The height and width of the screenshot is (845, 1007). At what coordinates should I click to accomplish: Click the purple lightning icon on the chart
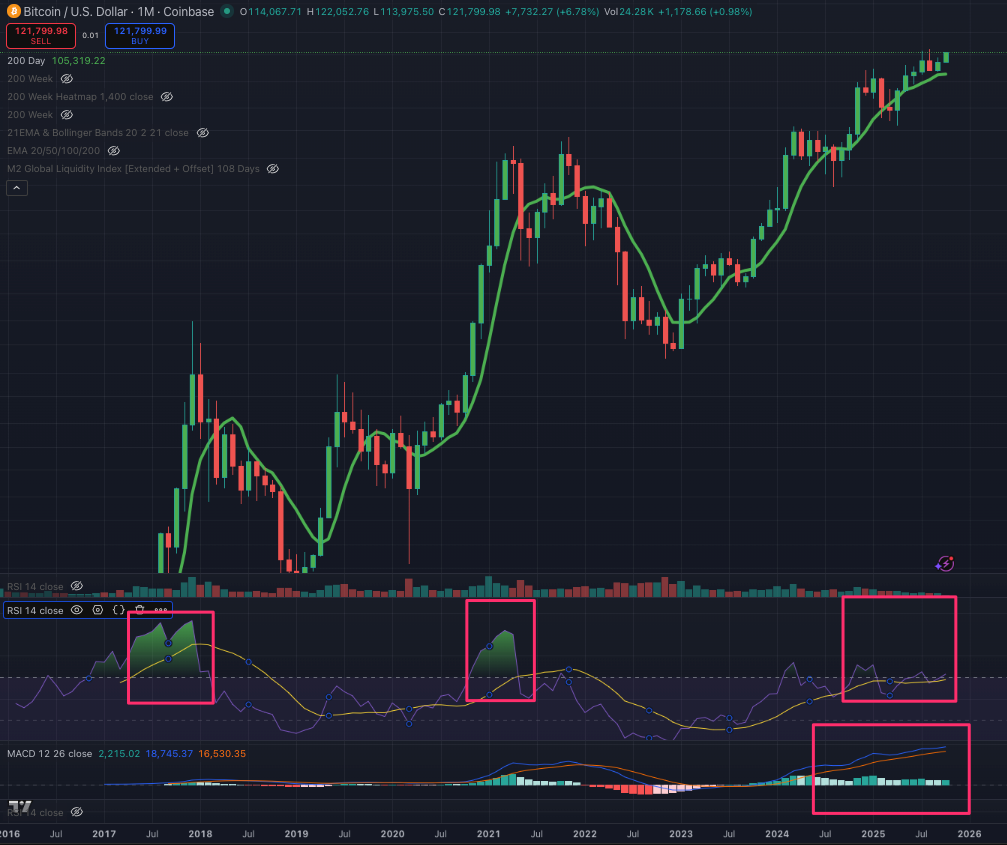point(944,564)
